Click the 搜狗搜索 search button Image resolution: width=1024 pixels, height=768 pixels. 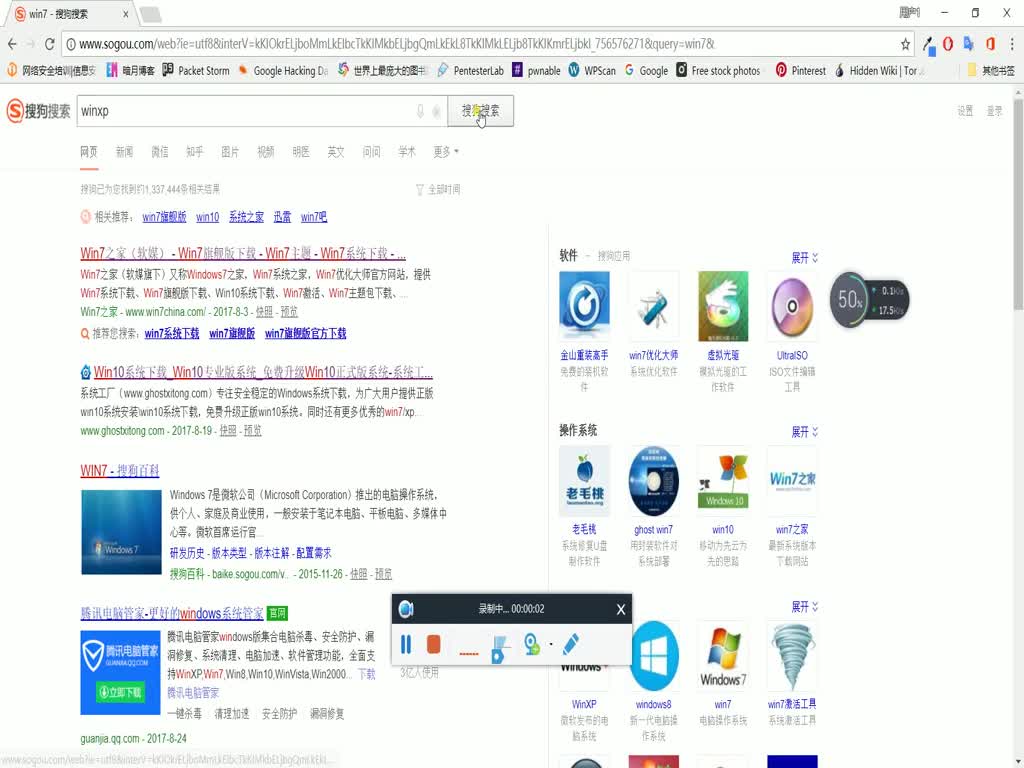point(481,111)
